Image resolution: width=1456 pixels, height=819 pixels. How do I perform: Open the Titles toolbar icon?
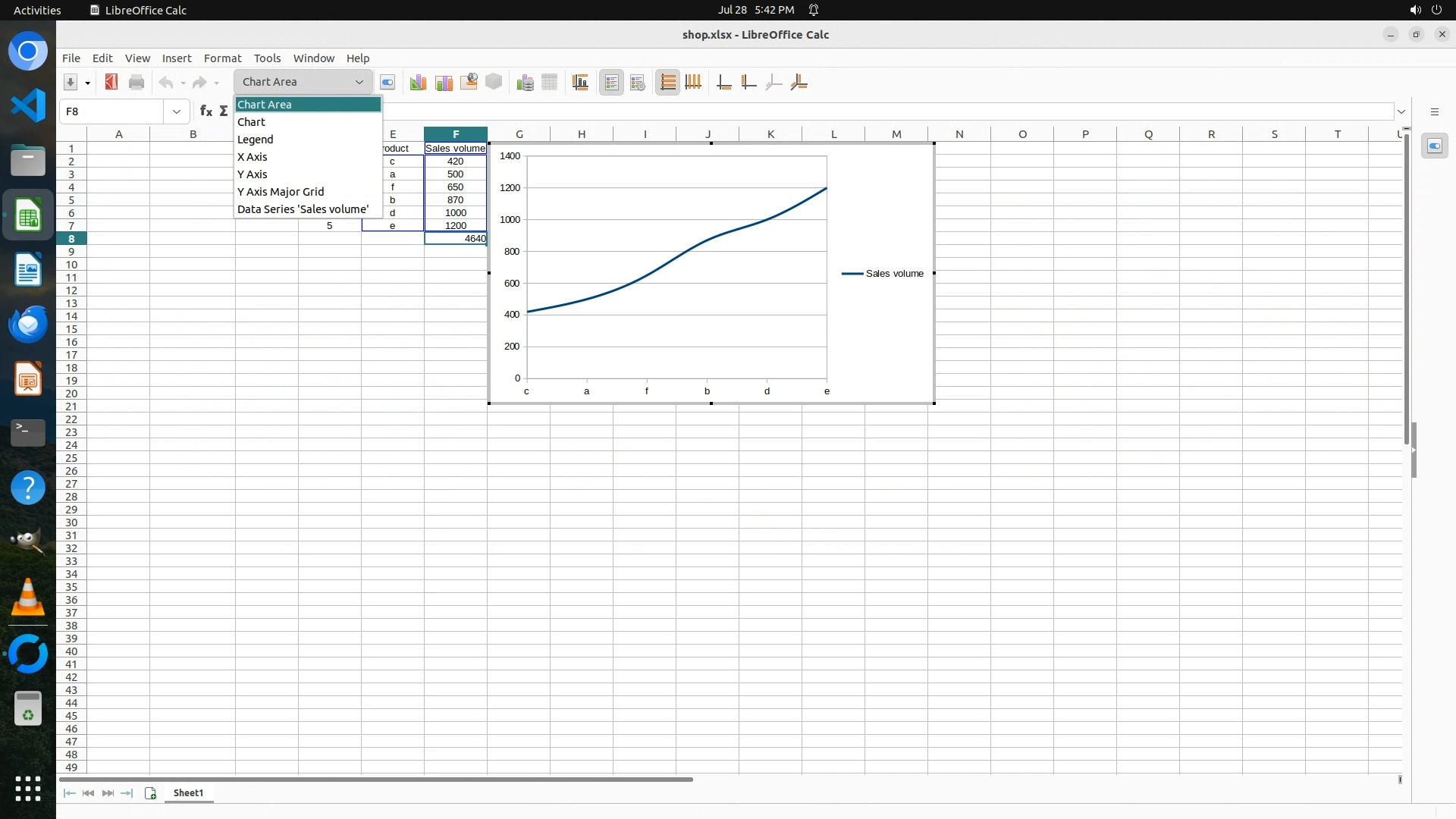(580, 82)
